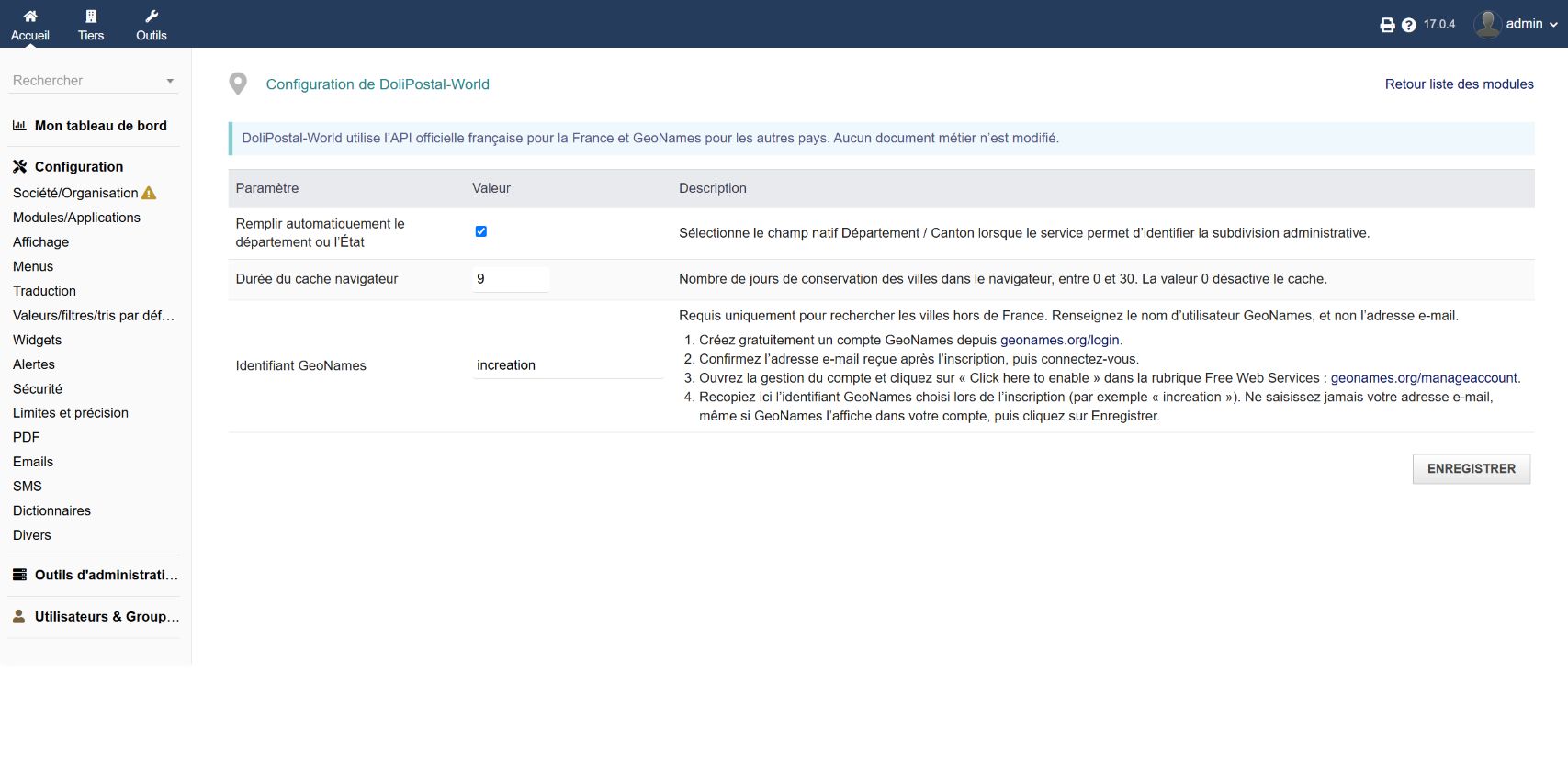
Task: Click the Société/Organisation warning triangle icon
Action: tap(149, 193)
